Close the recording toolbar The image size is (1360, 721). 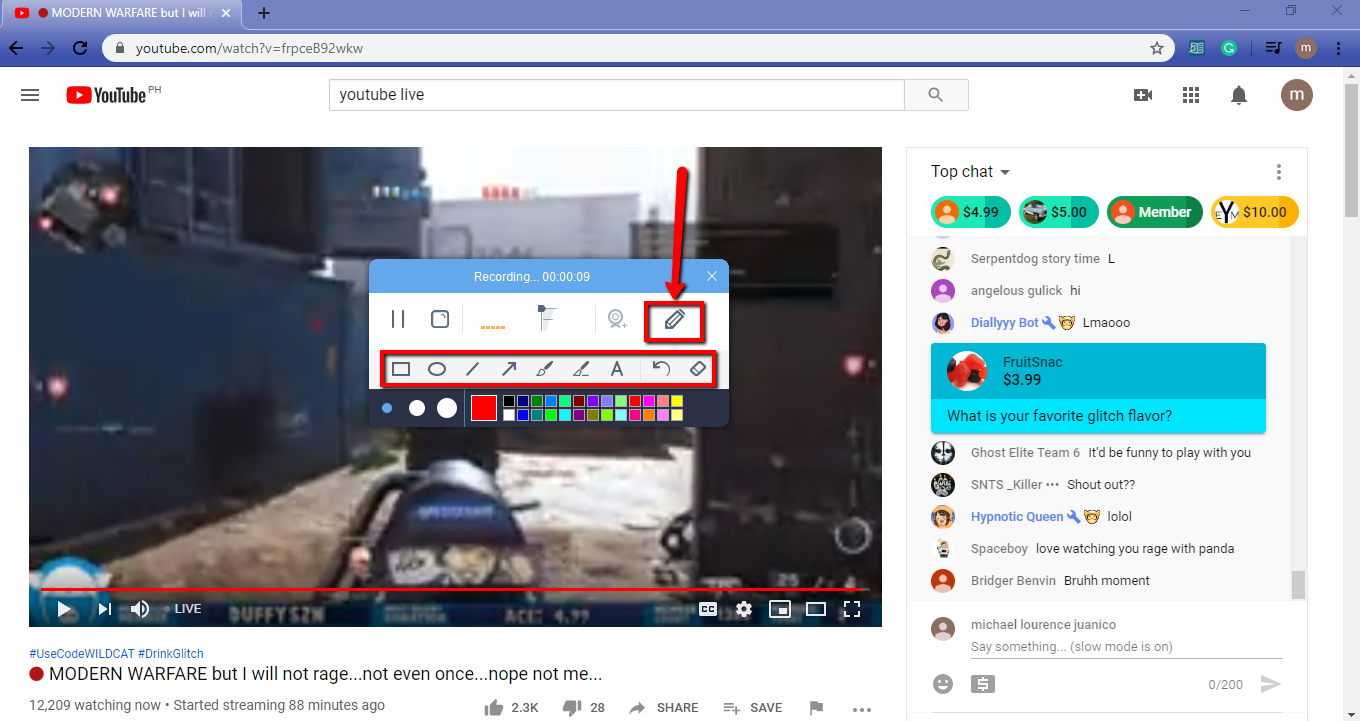pyautogui.click(x=712, y=276)
